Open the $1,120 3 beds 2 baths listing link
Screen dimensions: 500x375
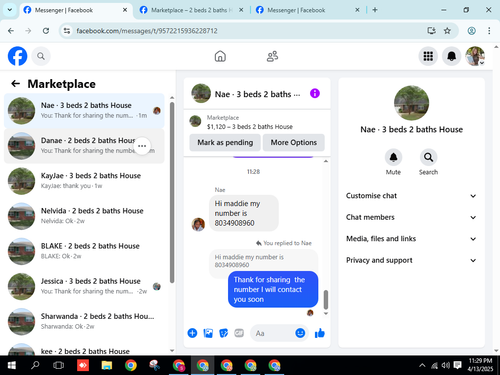tap(250, 127)
